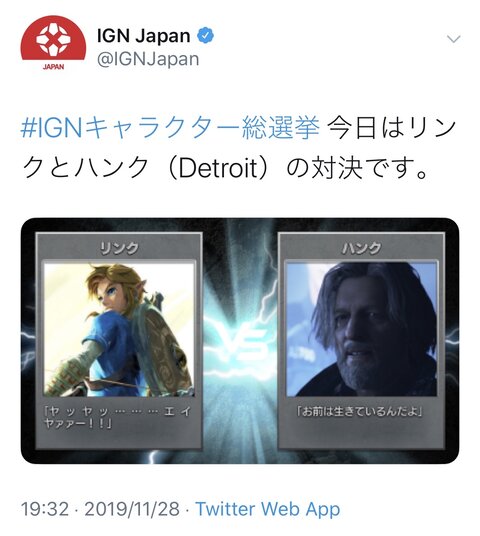Click the Detroit word in tweet text

pyautogui.click(x=218, y=169)
